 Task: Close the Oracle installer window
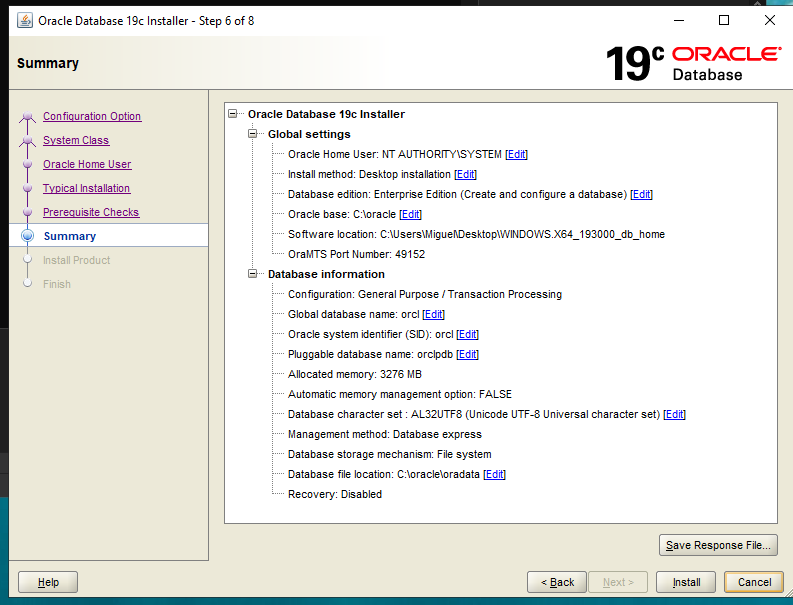click(x=769, y=20)
